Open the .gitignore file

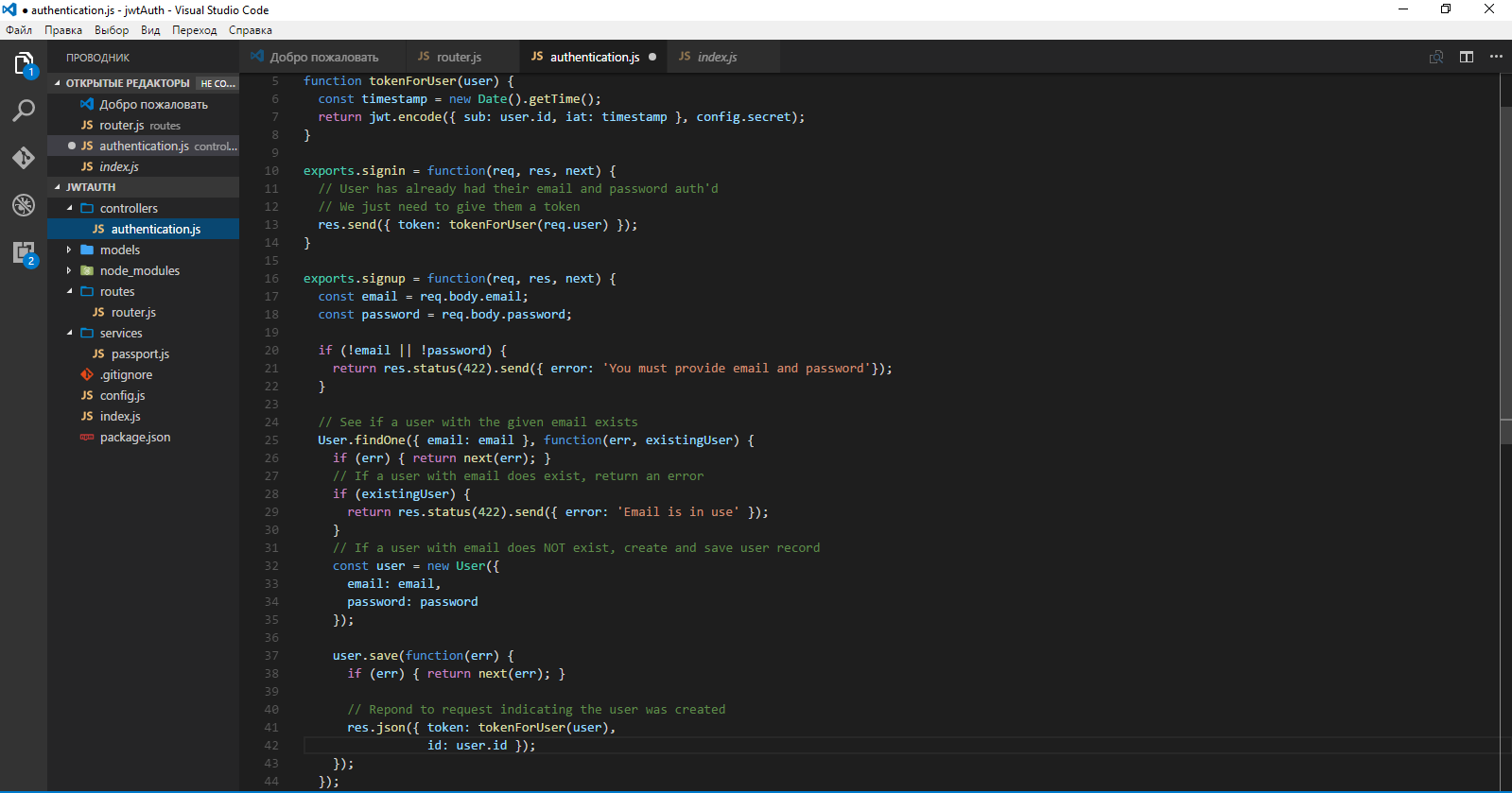tap(143, 374)
